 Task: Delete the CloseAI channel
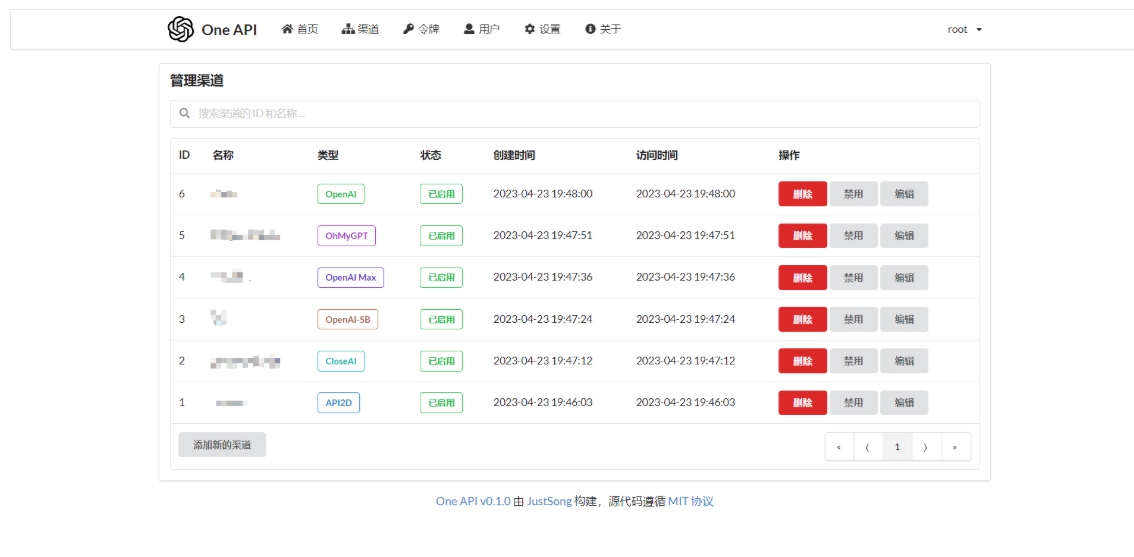pos(803,361)
